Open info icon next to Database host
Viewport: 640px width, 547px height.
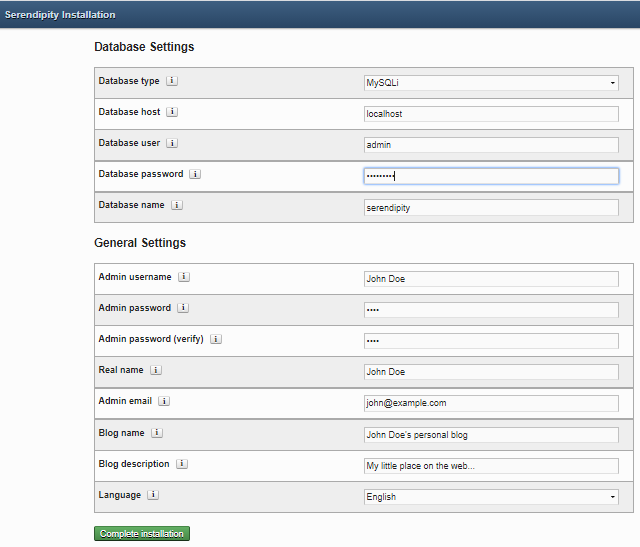pyautogui.click(x=172, y=112)
